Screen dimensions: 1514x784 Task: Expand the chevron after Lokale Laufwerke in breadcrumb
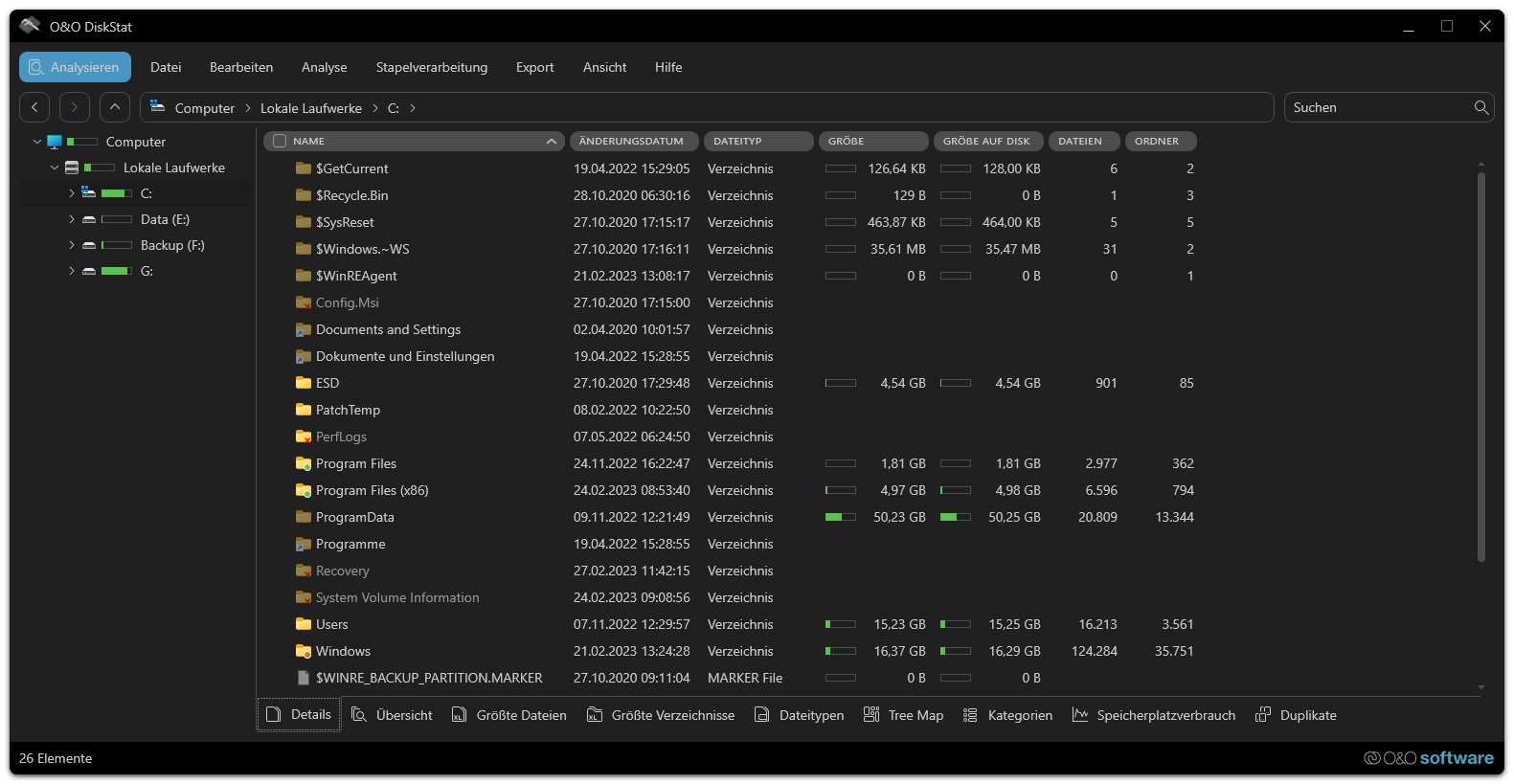point(375,108)
